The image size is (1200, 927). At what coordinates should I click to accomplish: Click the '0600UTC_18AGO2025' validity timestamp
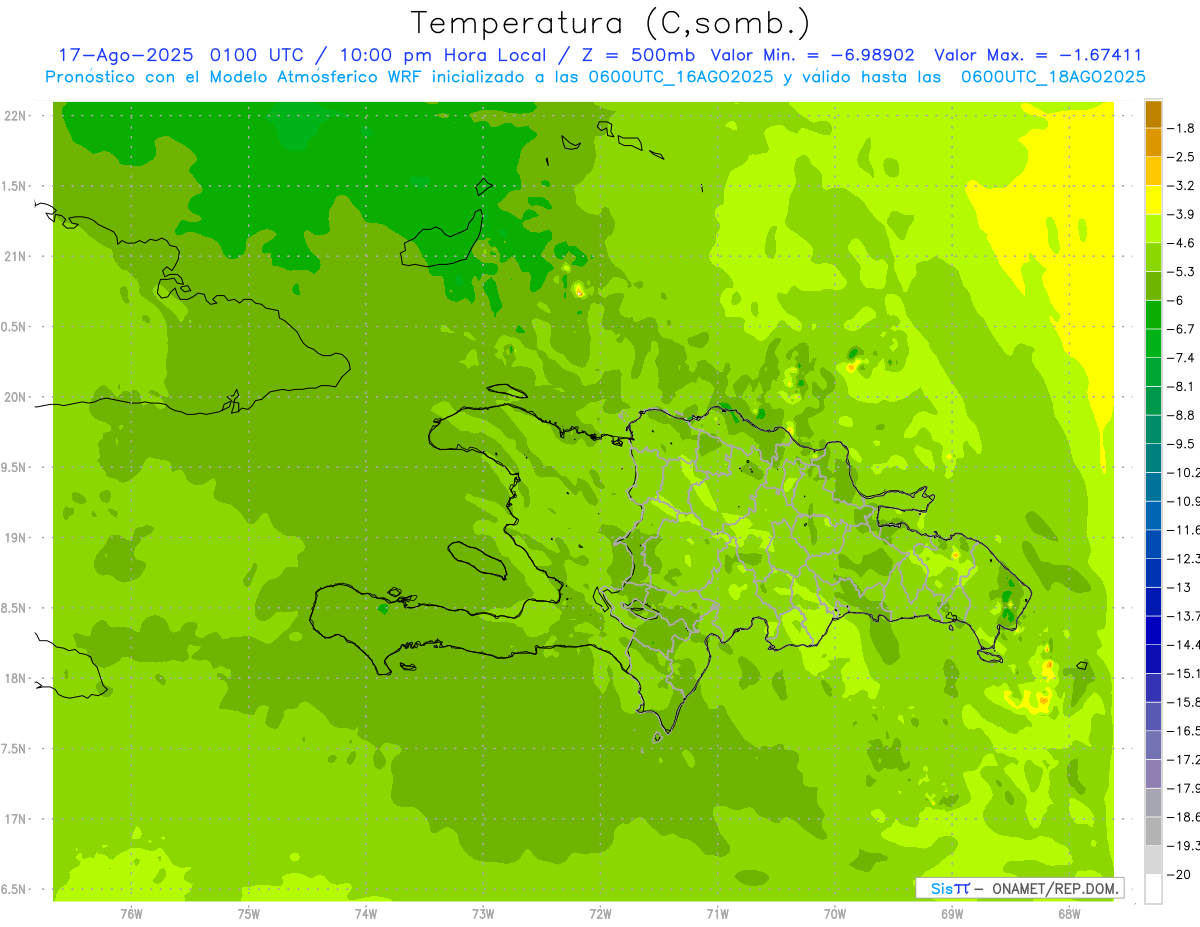tap(1053, 77)
